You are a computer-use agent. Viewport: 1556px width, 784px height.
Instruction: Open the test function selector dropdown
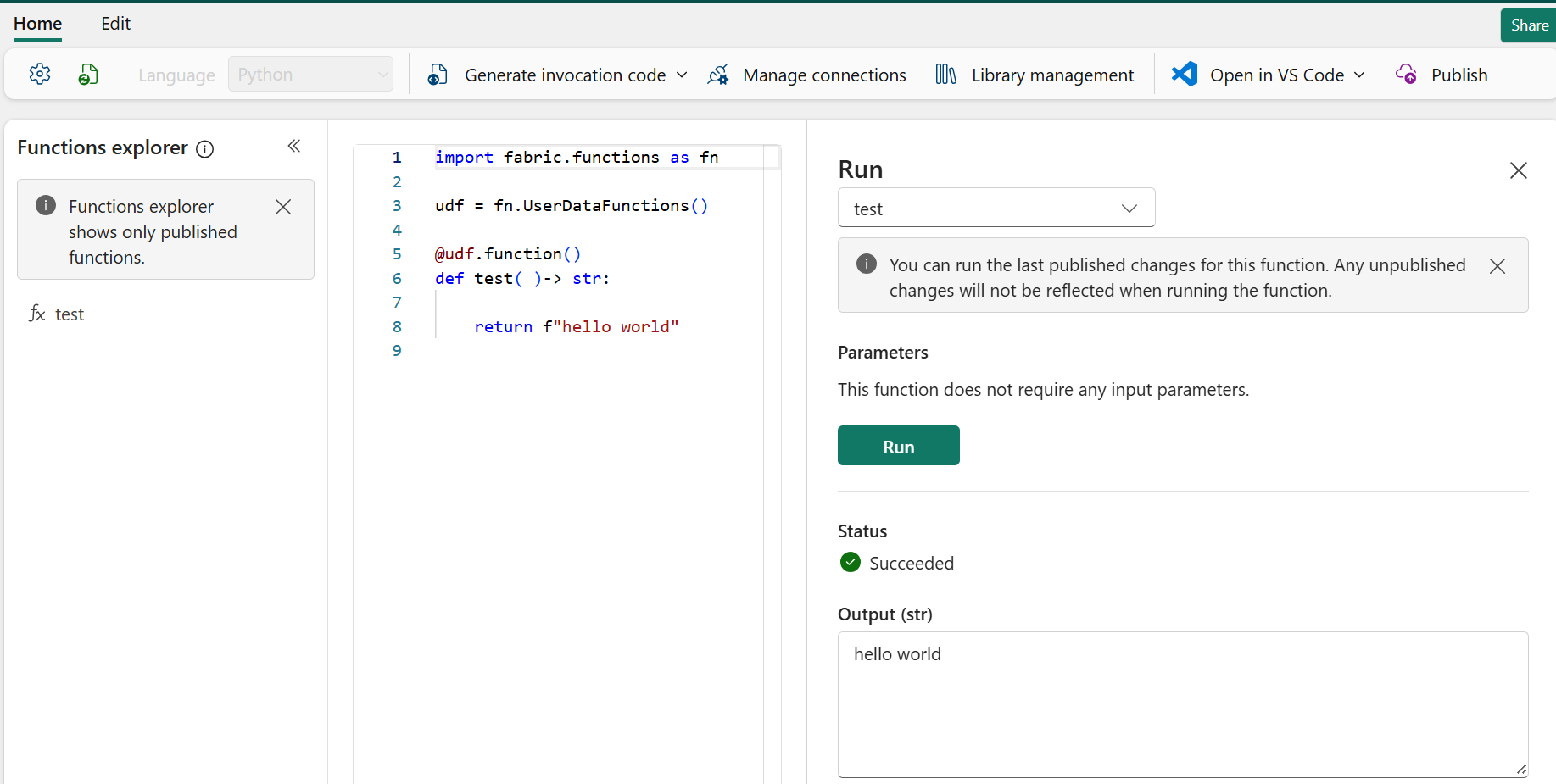click(x=996, y=209)
